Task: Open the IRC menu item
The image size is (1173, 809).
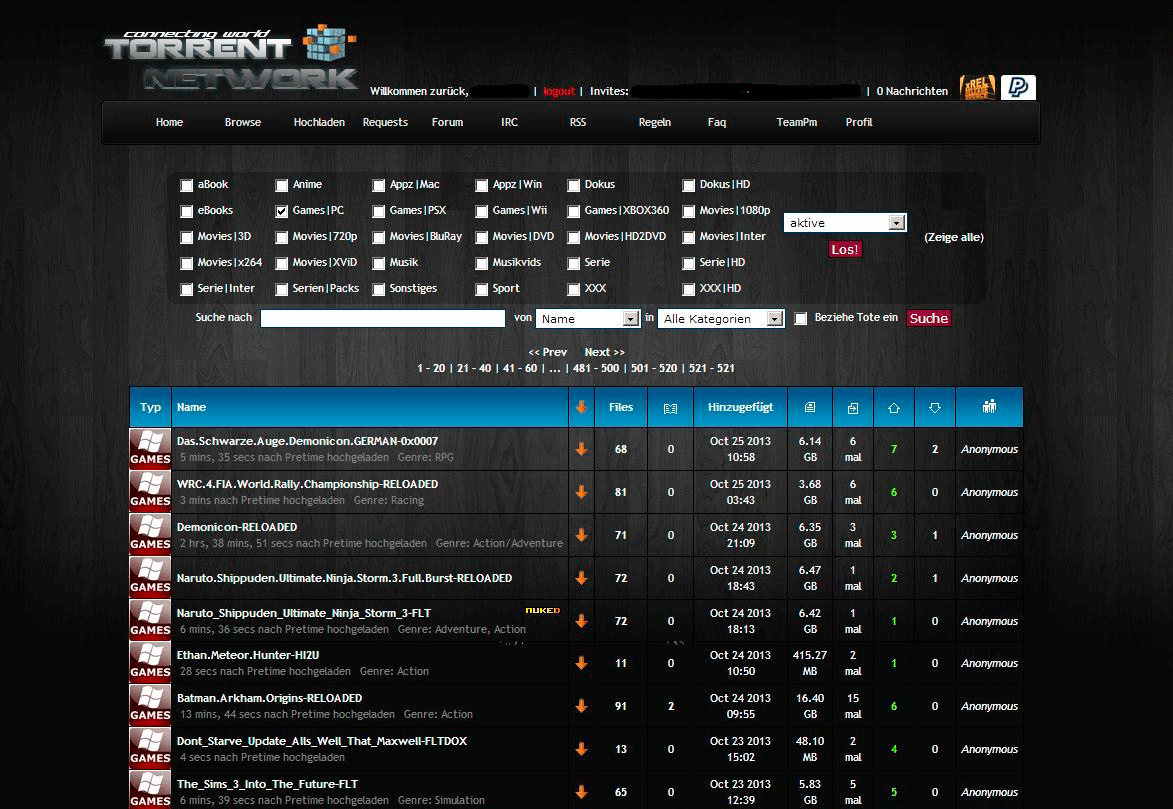Action: tap(509, 122)
